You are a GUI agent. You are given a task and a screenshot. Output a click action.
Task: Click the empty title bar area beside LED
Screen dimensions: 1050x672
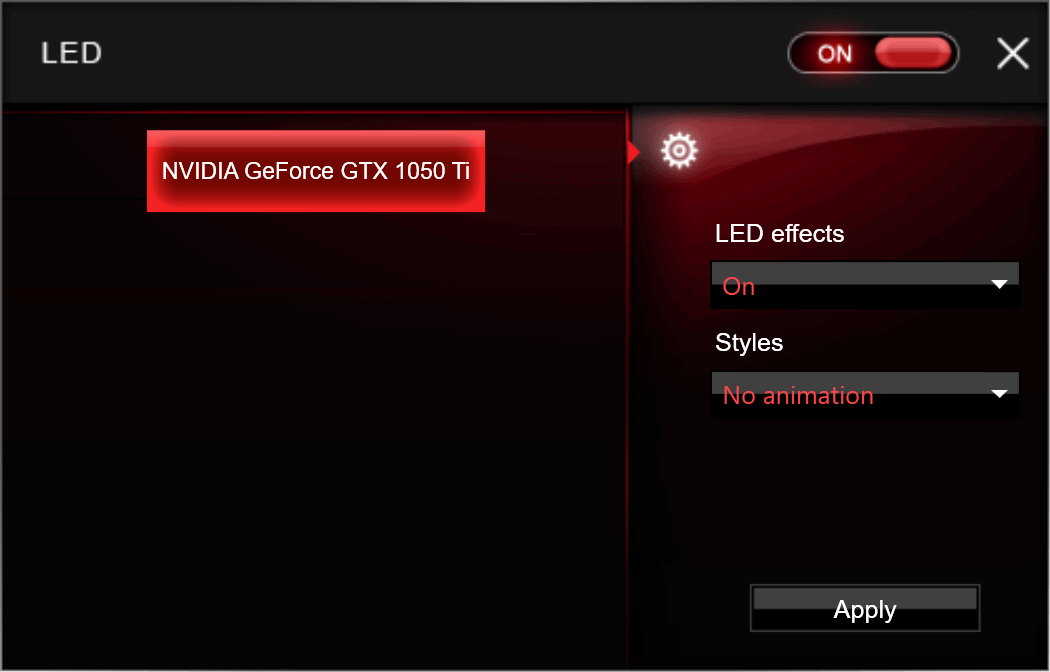442,53
